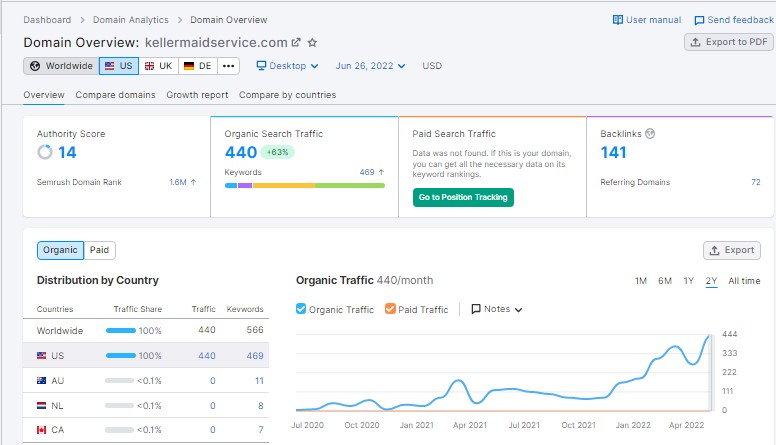The height and width of the screenshot is (445, 776).
Task: Toggle the Paid Traffic checkbox
Action: [x=390, y=310]
